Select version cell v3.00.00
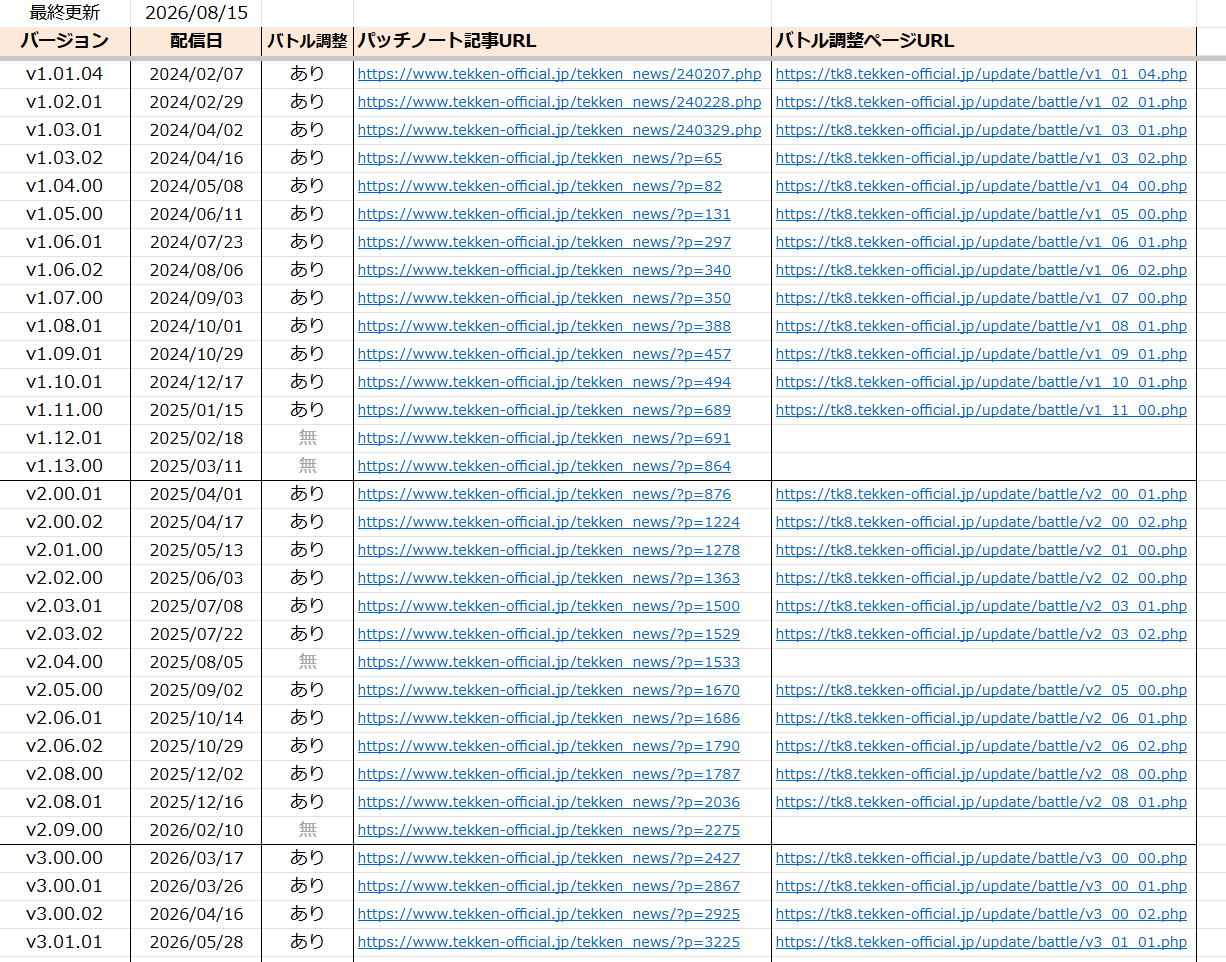 coord(65,858)
